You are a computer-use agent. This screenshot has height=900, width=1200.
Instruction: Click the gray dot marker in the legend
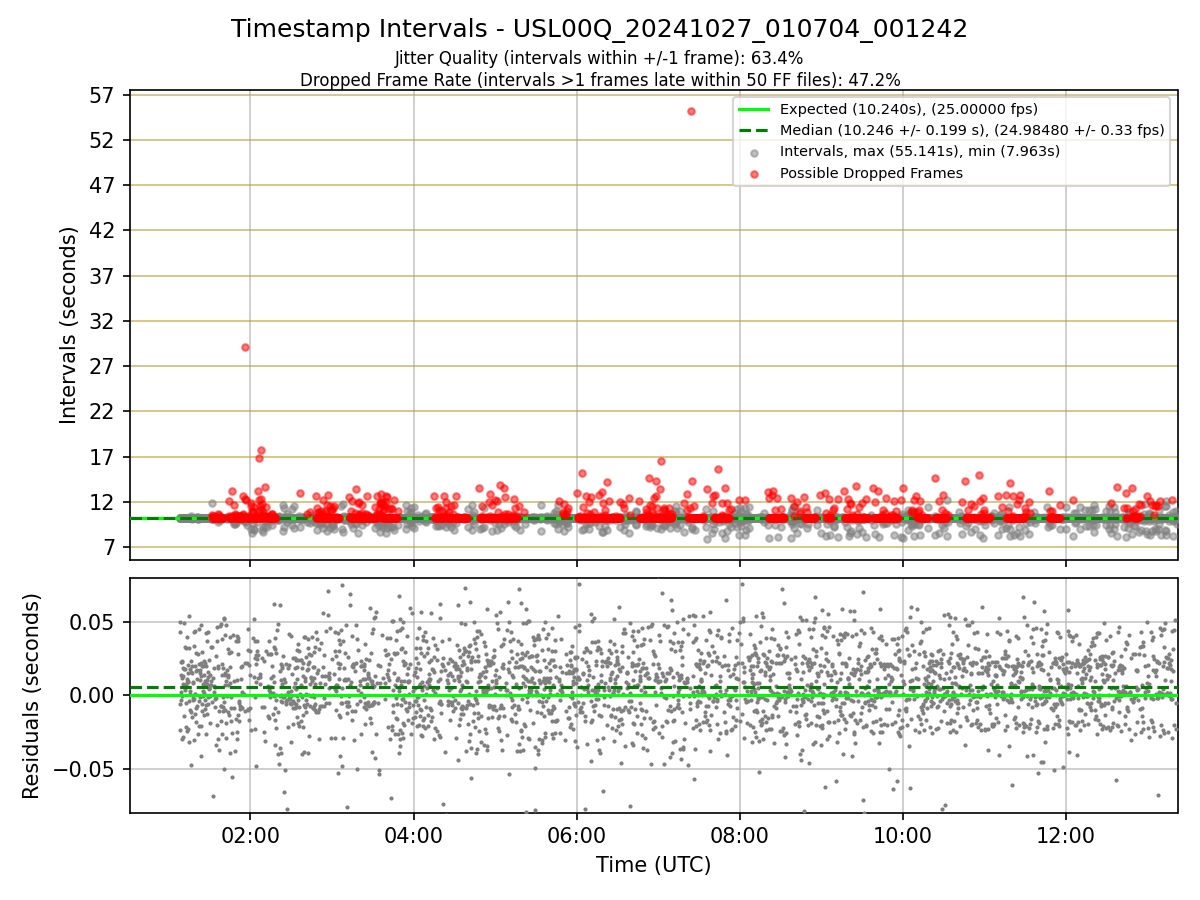point(754,152)
